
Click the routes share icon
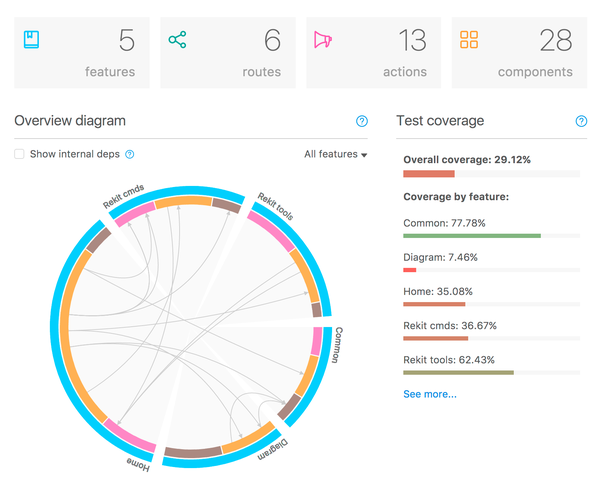178,40
